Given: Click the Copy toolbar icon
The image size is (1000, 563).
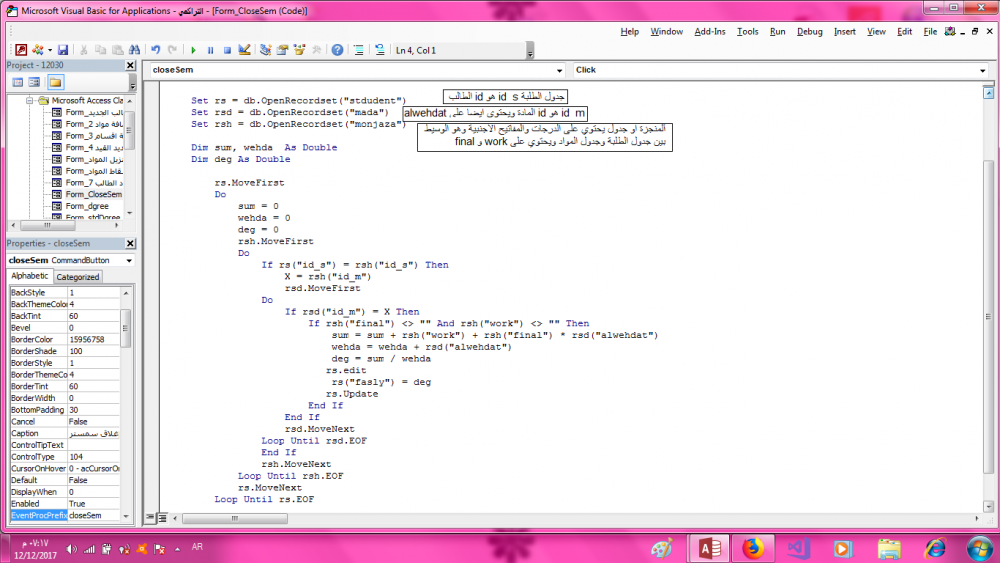Looking at the screenshot, I should tap(100, 50).
